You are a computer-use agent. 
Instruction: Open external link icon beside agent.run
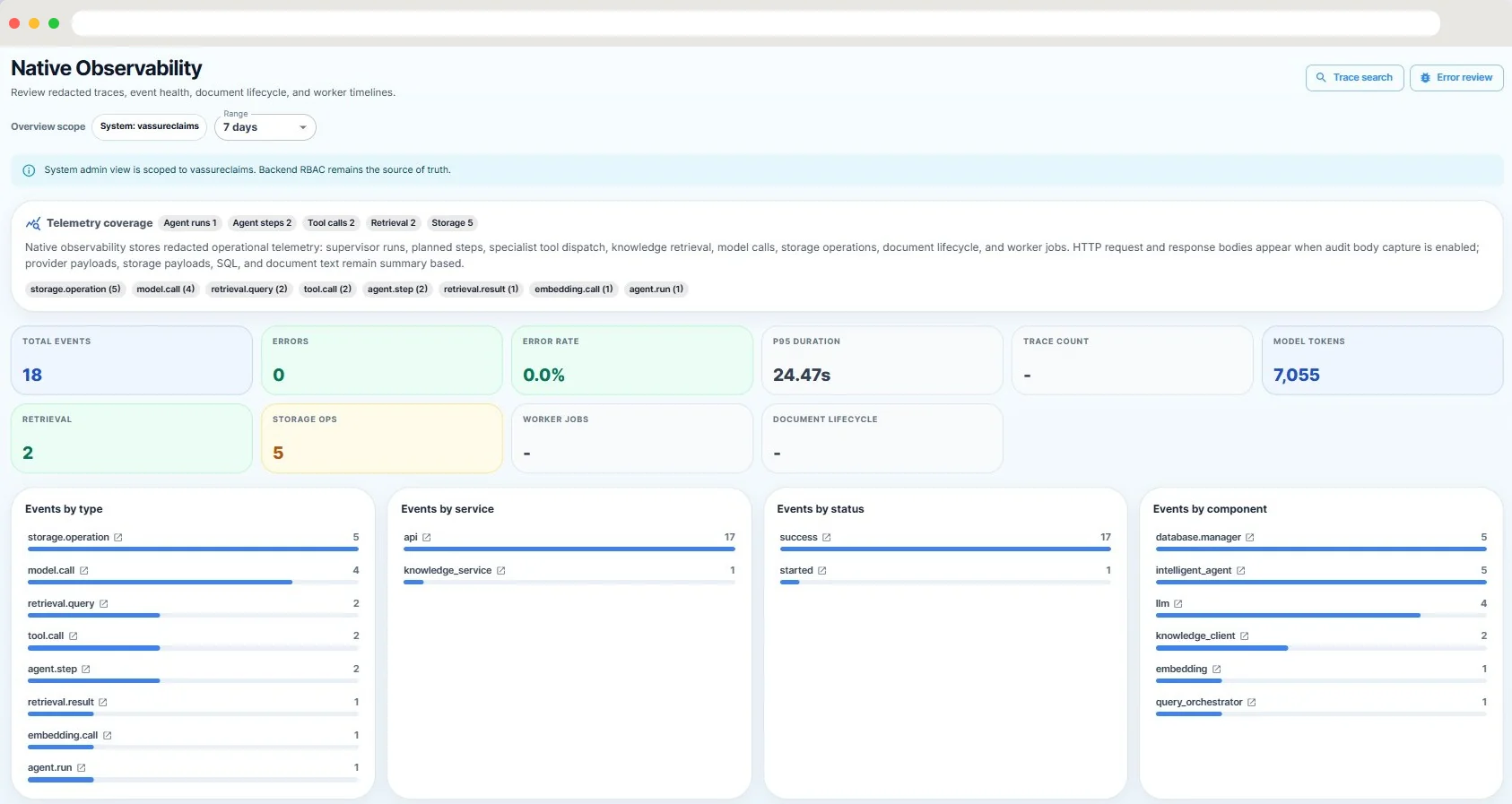pos(82,768)
